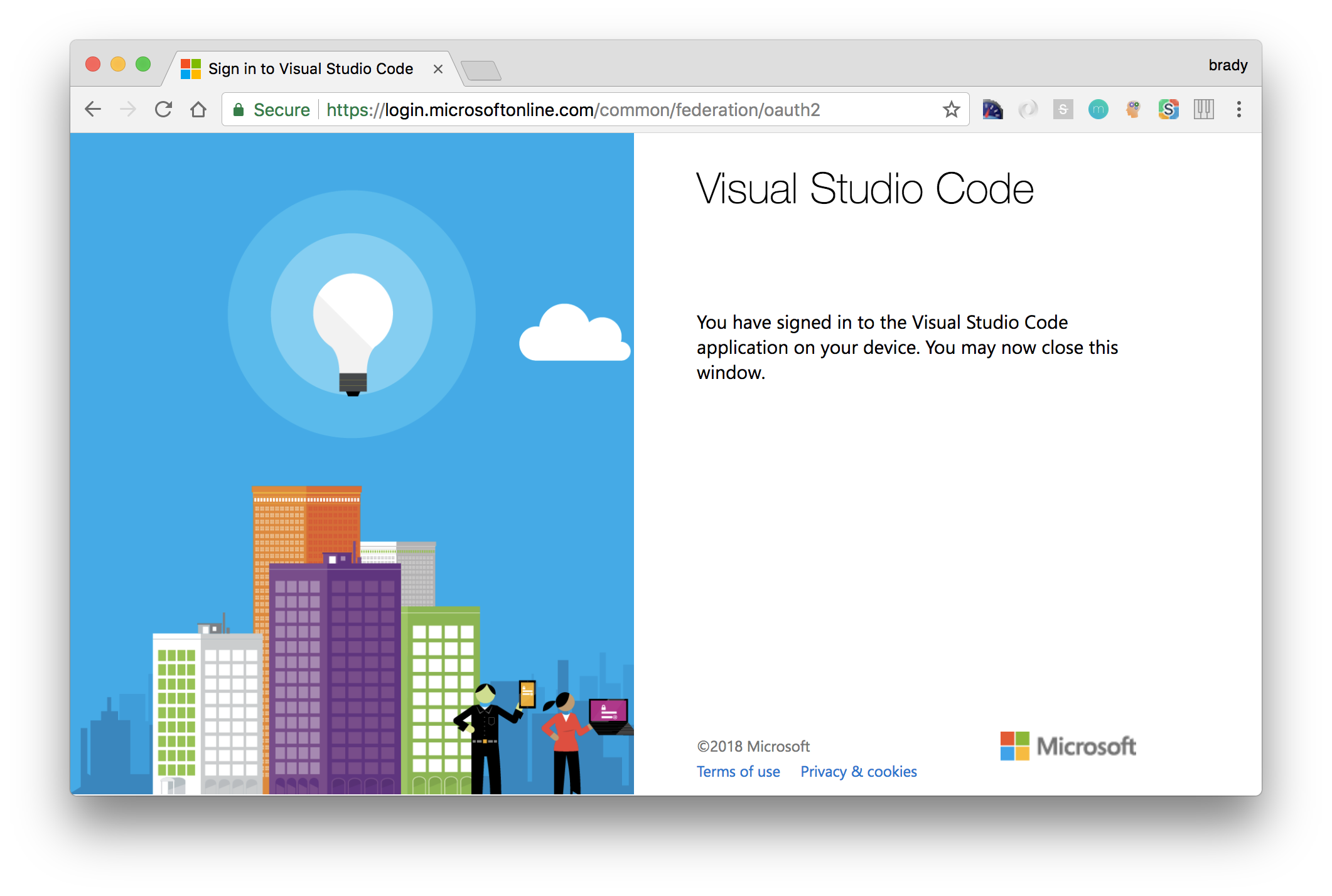Image resolution: width=1332 pixels, height=896 pixels.
Task: Click the brown/orange extension icon
Action: coord(1131,110)
